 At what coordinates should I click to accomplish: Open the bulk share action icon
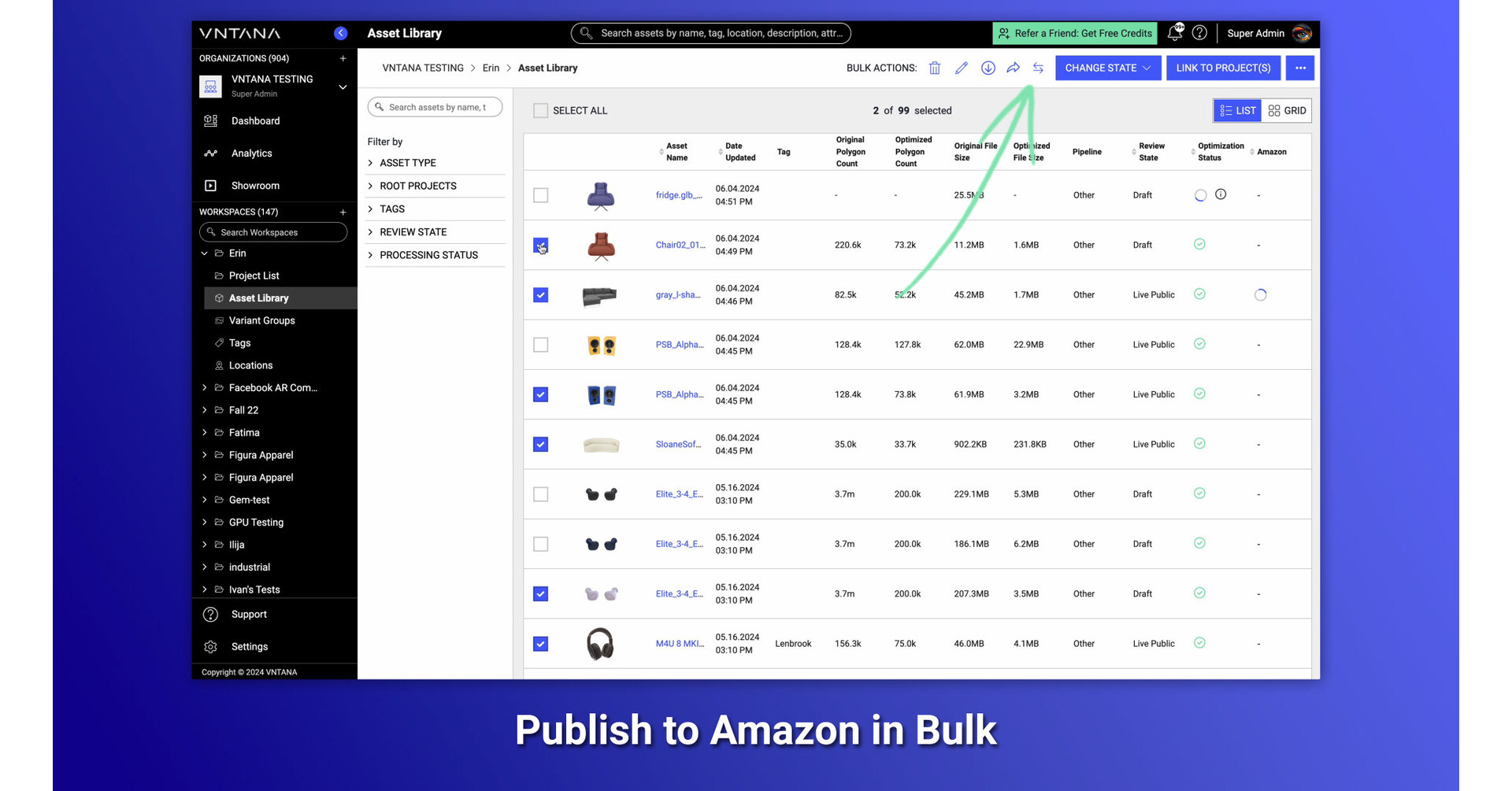[1014, 68]
